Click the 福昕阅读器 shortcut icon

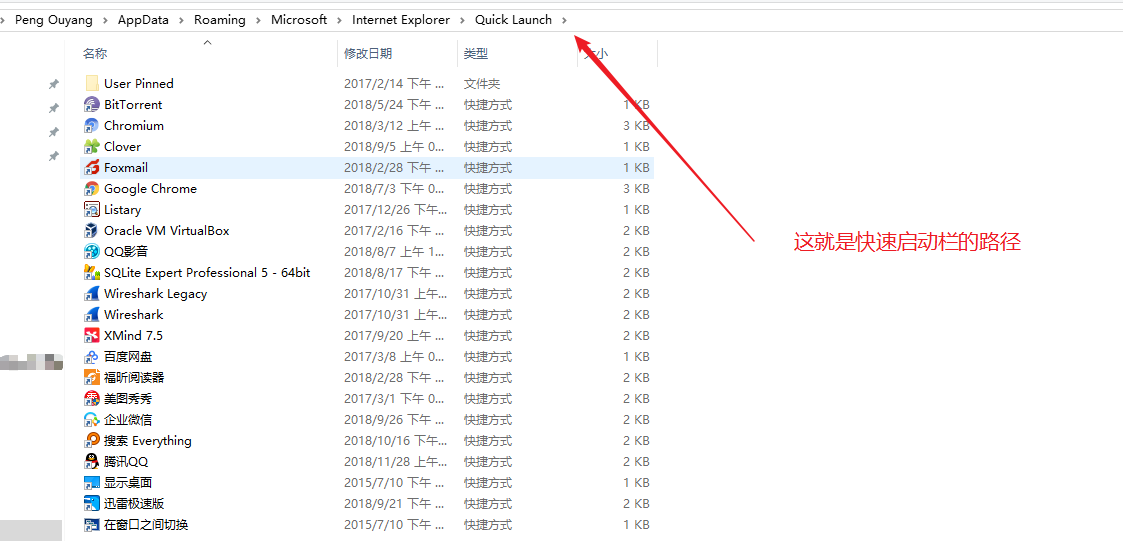tap(92, 378)
